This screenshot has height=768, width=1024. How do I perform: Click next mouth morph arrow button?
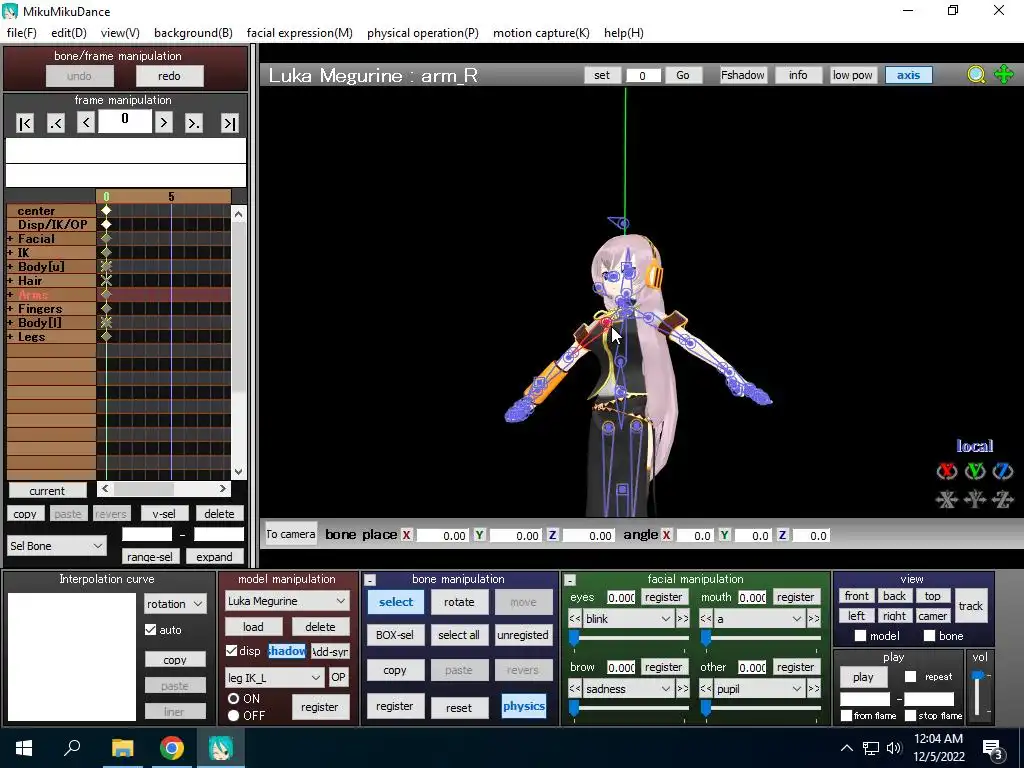(814, 618)
